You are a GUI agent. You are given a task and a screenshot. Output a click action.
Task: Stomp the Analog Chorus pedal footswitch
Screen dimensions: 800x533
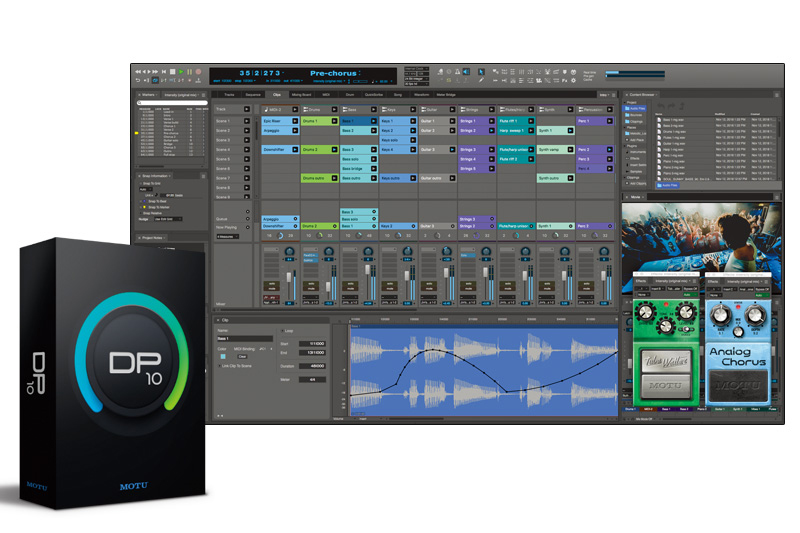click(738, 386)
